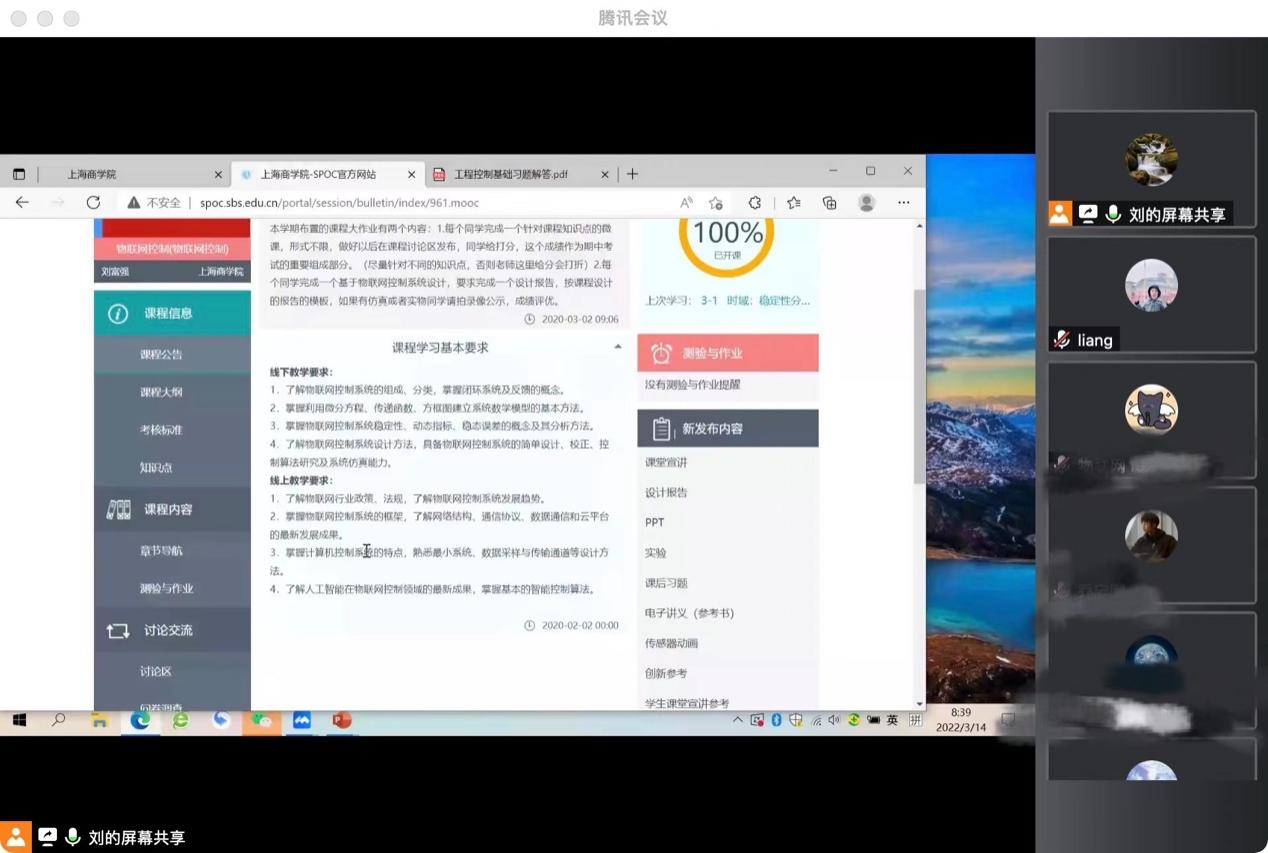The image size is (1268, 853).
Task: Open the 课程大纲 sidebar link
Action: (161, 392)
